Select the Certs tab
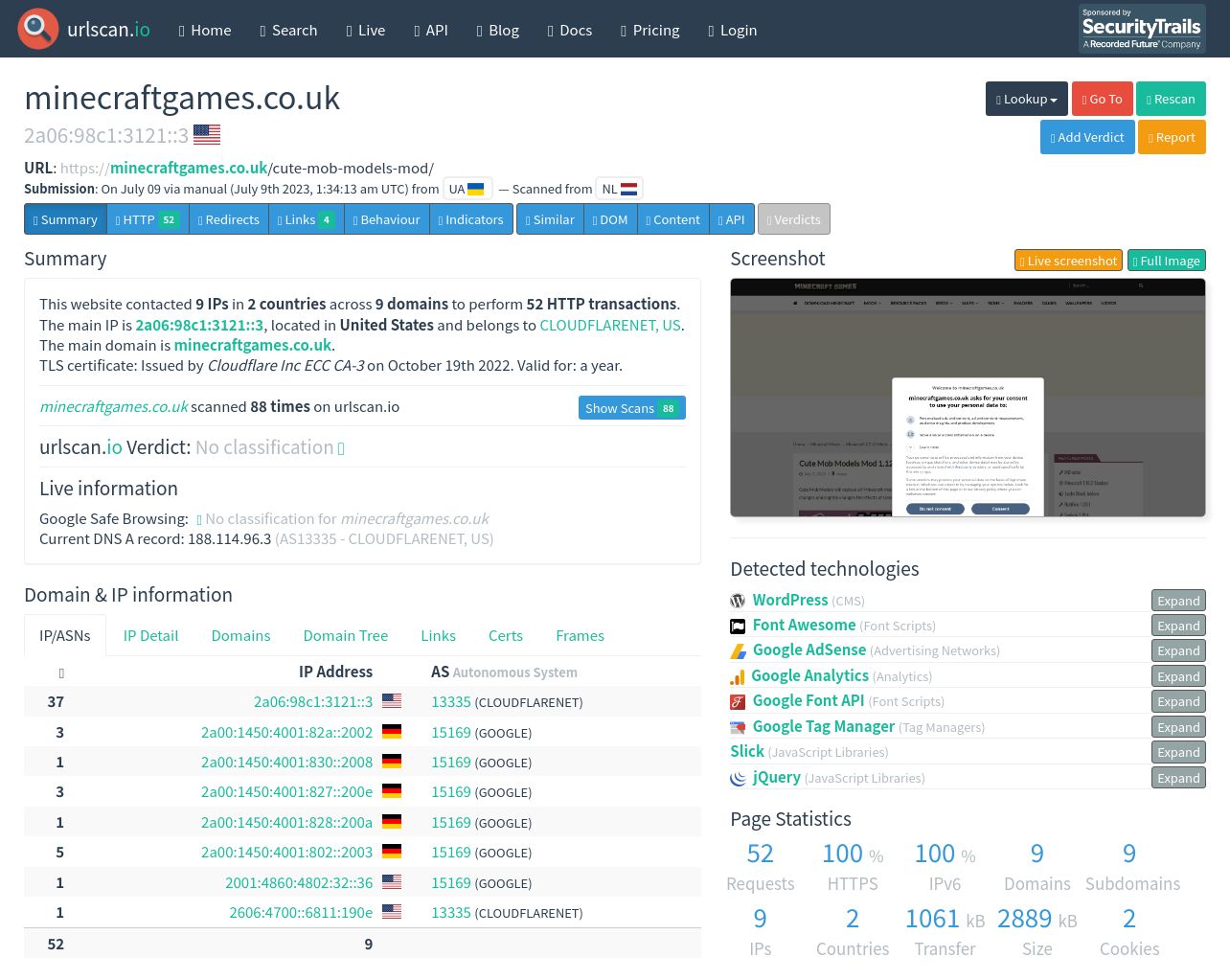Viewport: 1230px width, 980px height. pos(506,635)
